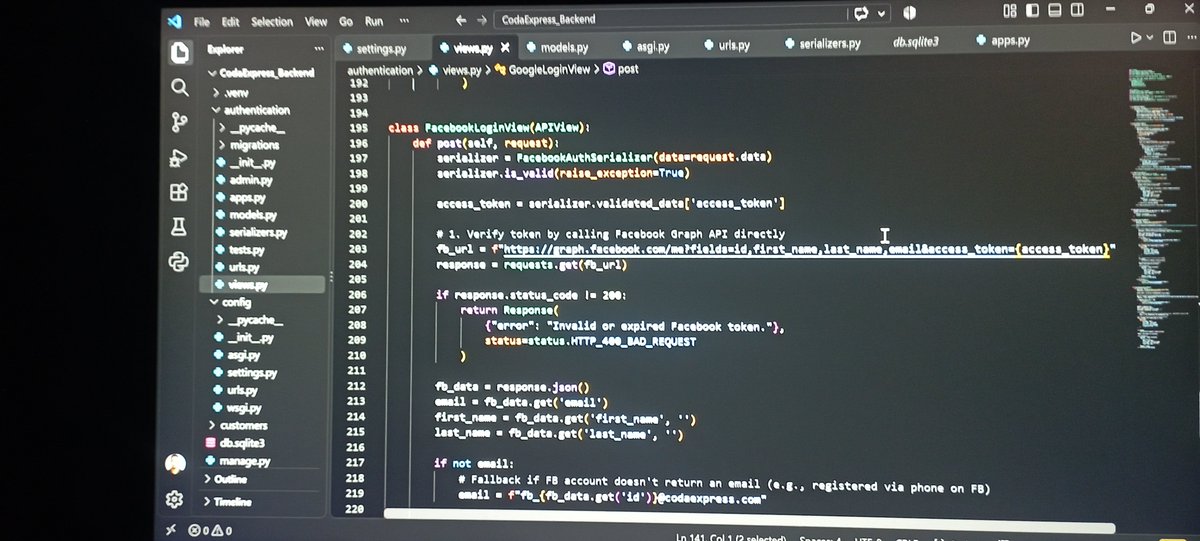
Task: Open the View menu
Action: 316,21
